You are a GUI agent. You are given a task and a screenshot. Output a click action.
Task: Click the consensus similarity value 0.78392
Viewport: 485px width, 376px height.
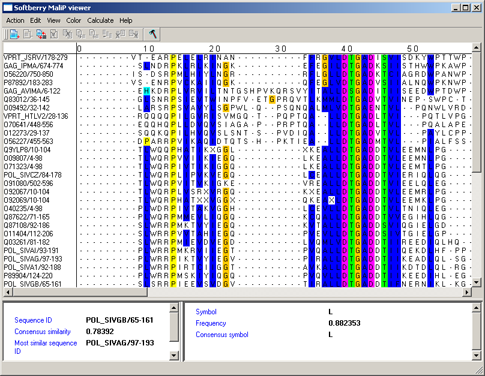[100, 332]
